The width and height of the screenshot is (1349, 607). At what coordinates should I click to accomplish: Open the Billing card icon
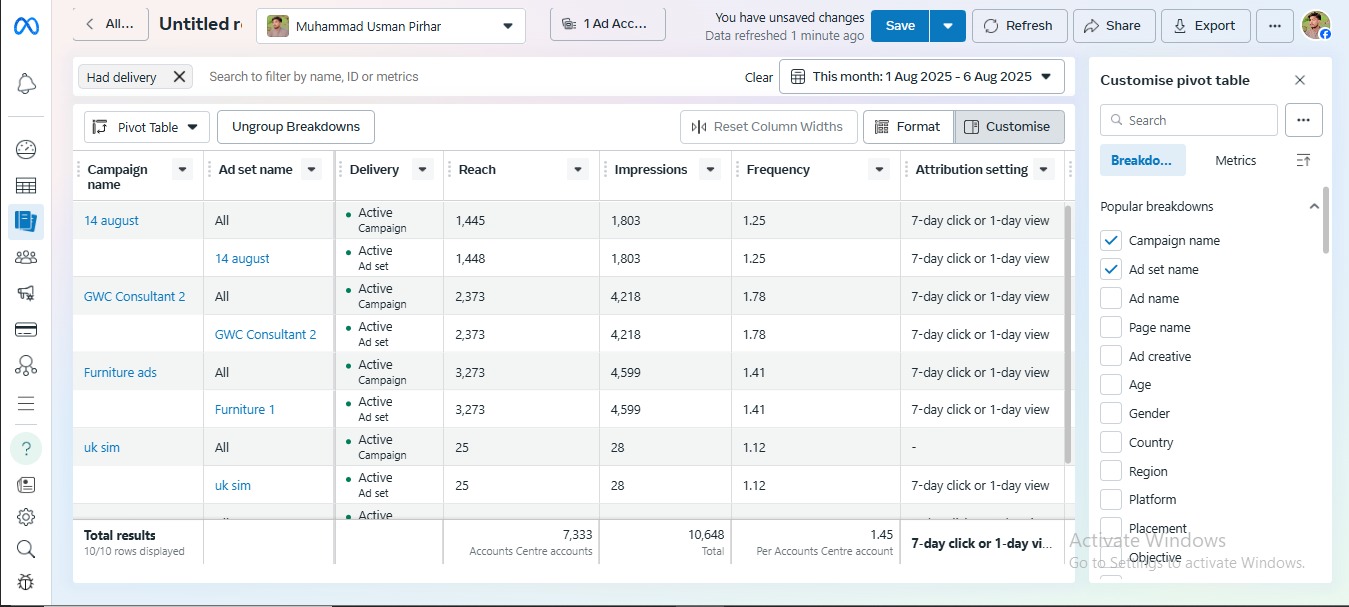(x=26, y=329)
